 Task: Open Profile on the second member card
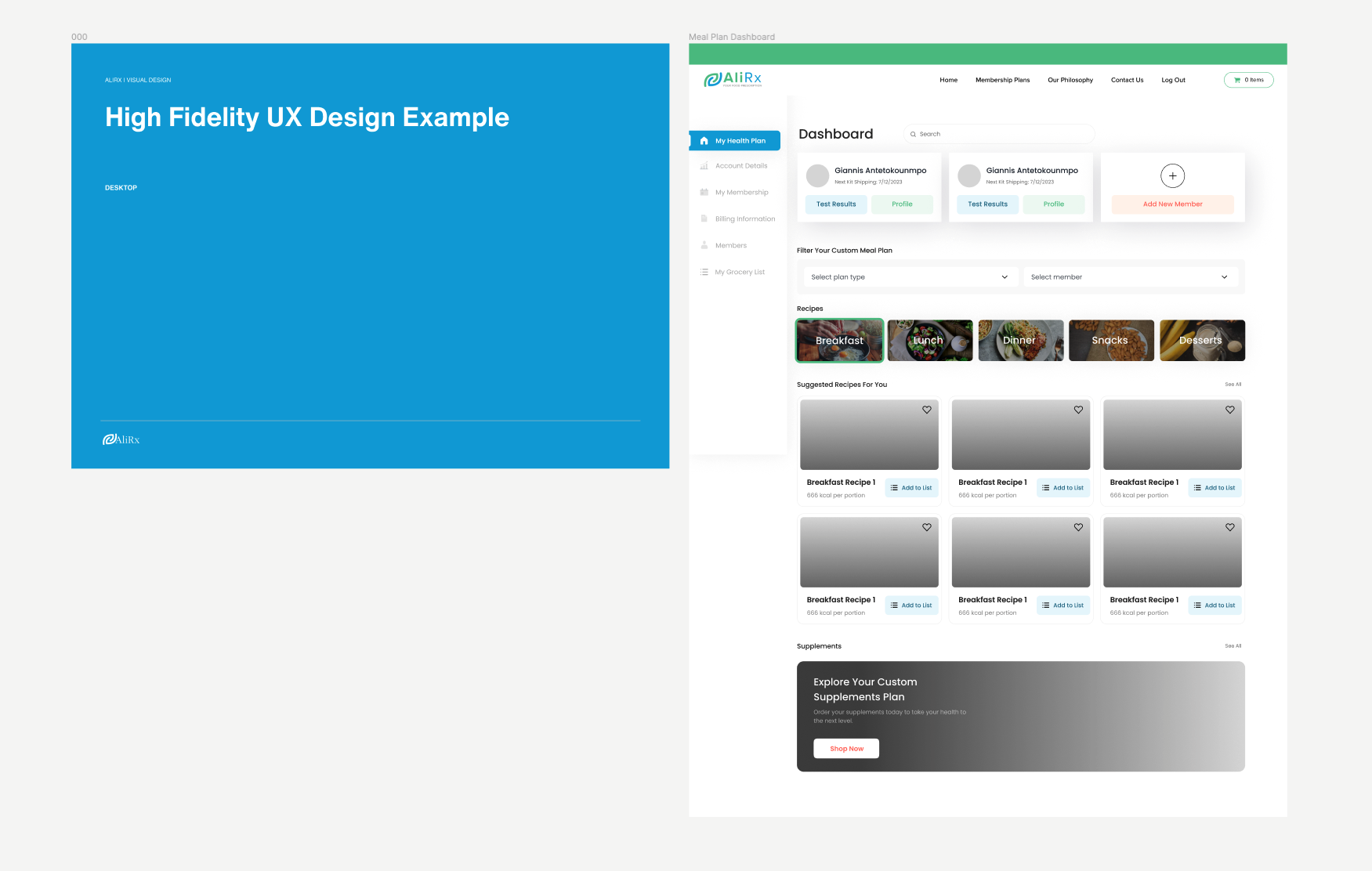coord(1053,204)
